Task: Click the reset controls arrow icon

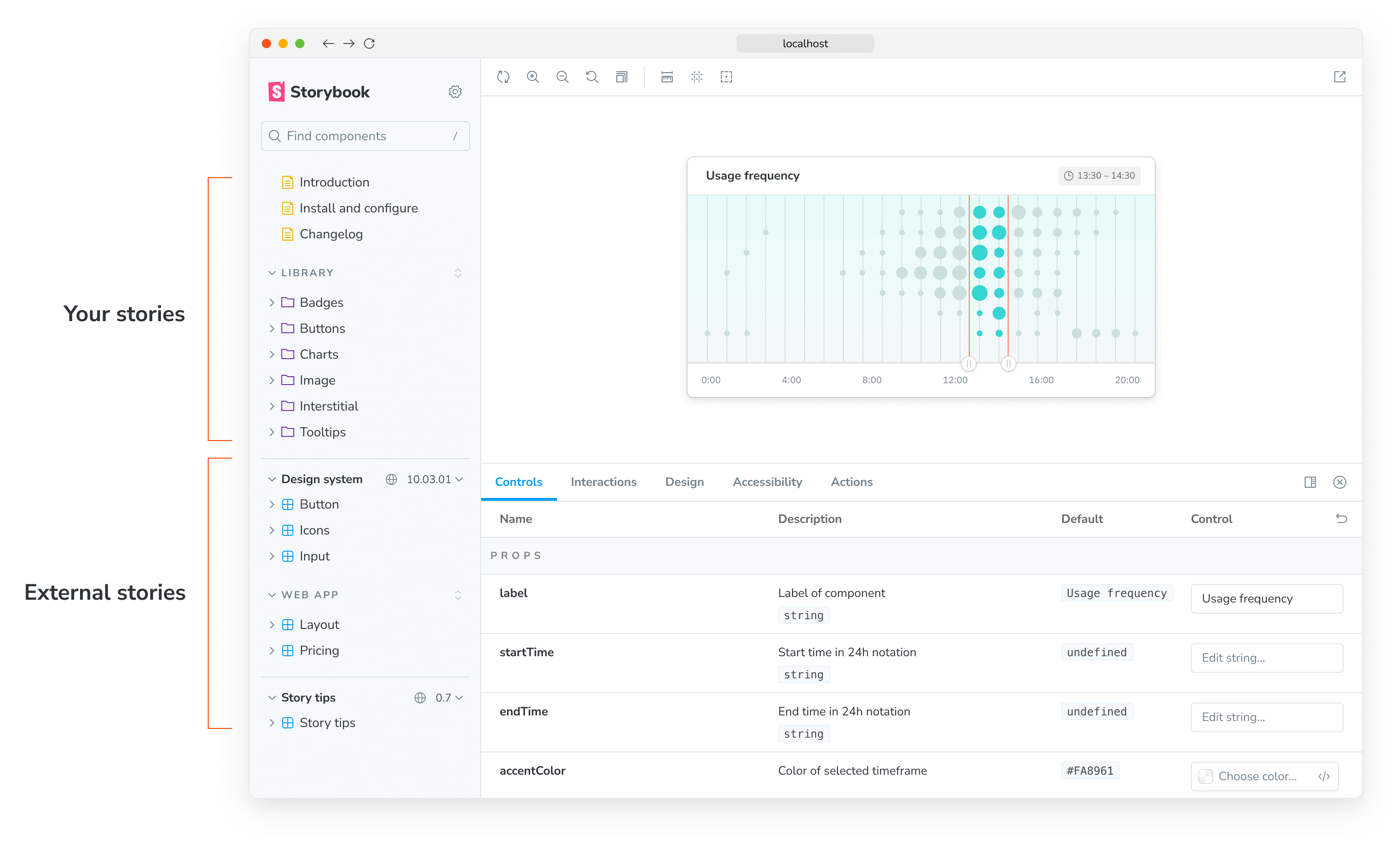Action: click(x=1341, y=518)
